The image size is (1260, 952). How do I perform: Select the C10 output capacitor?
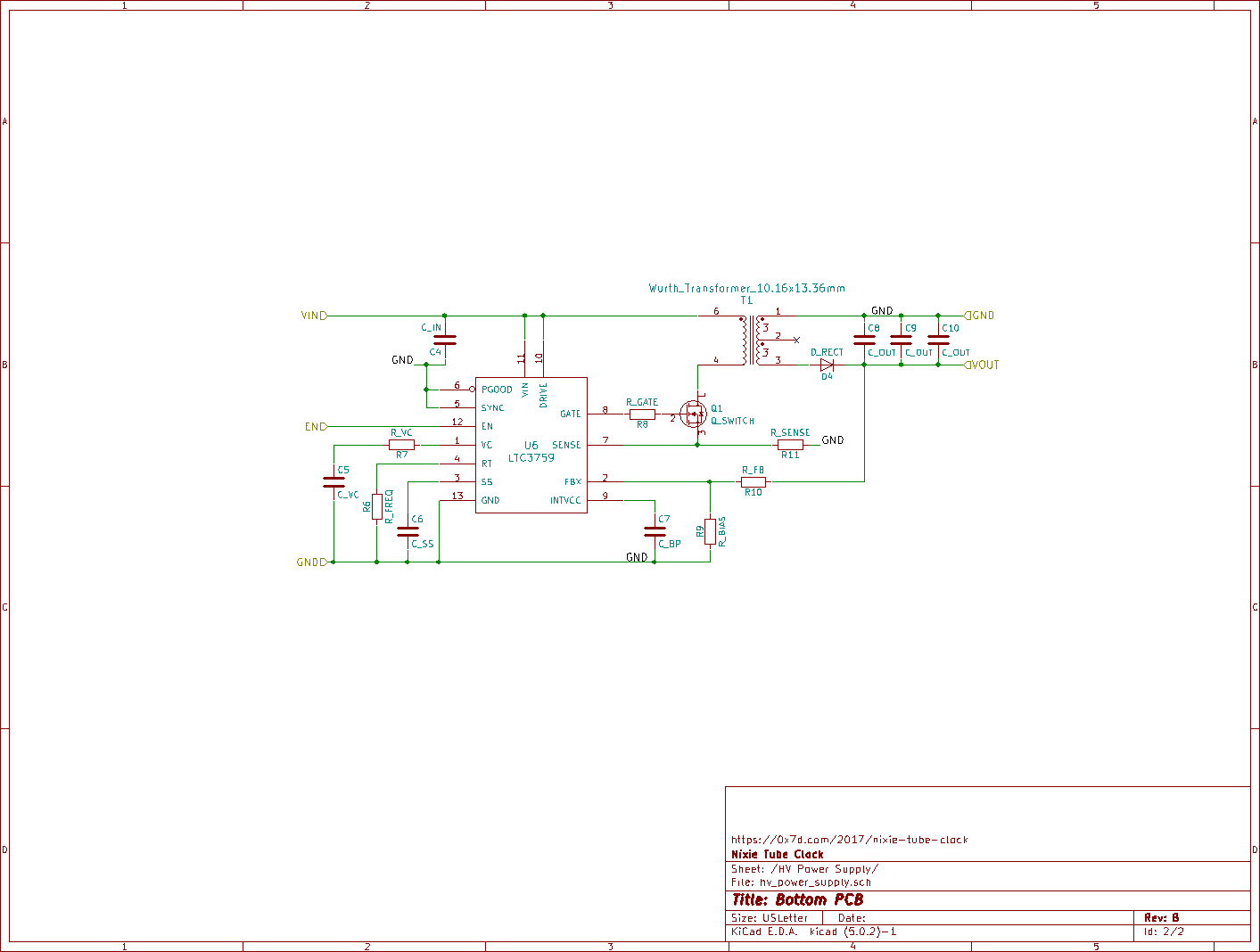pyautogui.click(x=938, y=340)
